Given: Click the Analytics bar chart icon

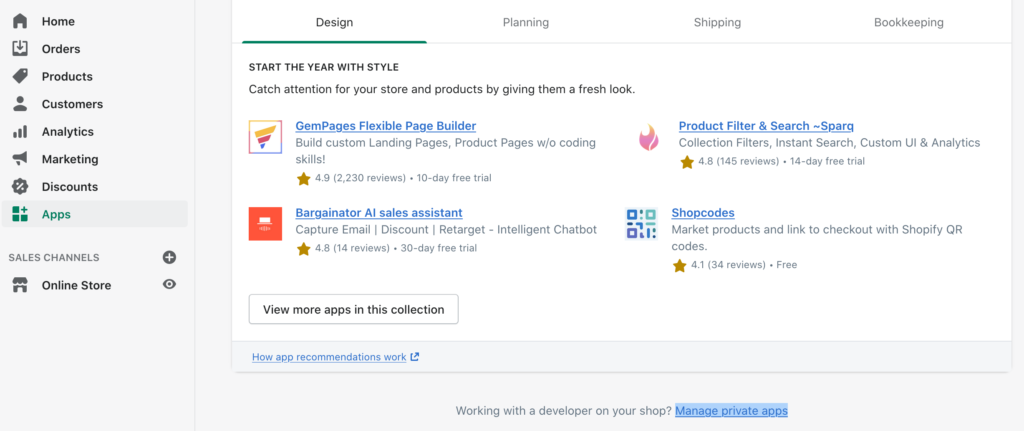Looking at the screenshot, I should [x=20, y=132].
